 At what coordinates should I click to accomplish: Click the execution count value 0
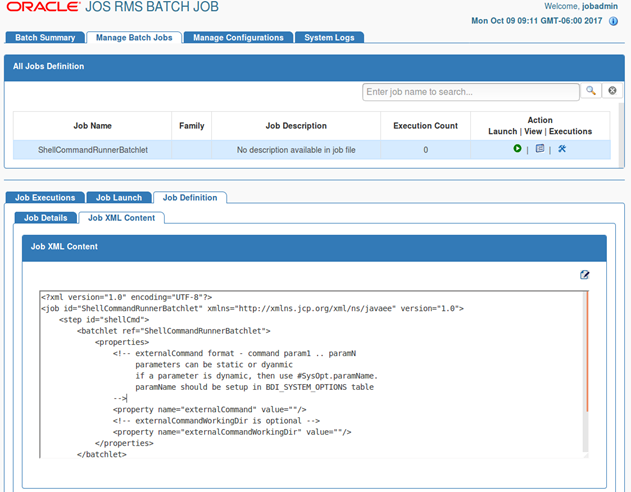coord(425,150)
